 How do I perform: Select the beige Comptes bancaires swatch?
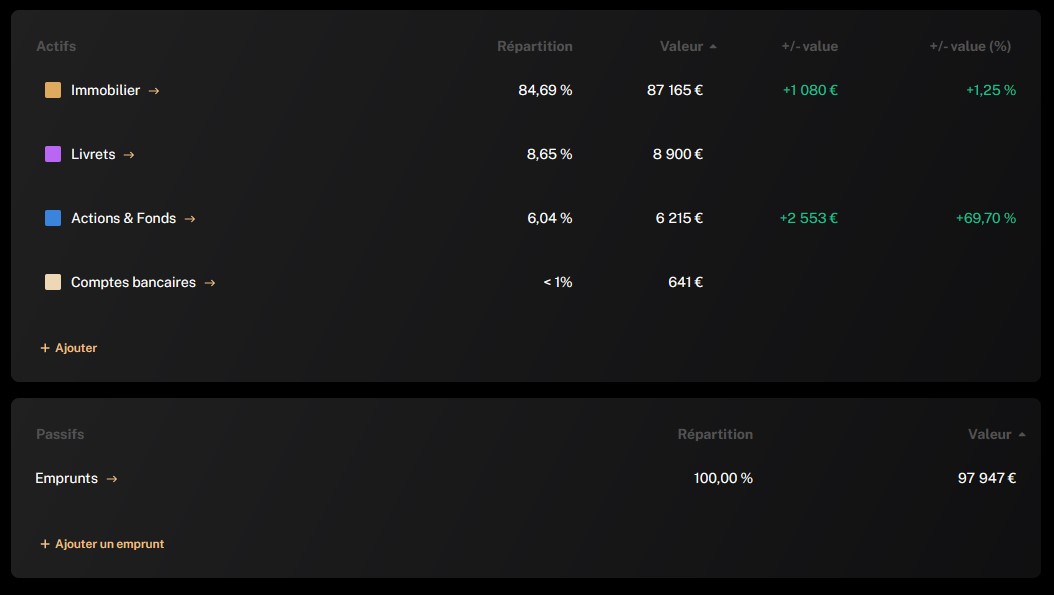(x=53, y=282)
